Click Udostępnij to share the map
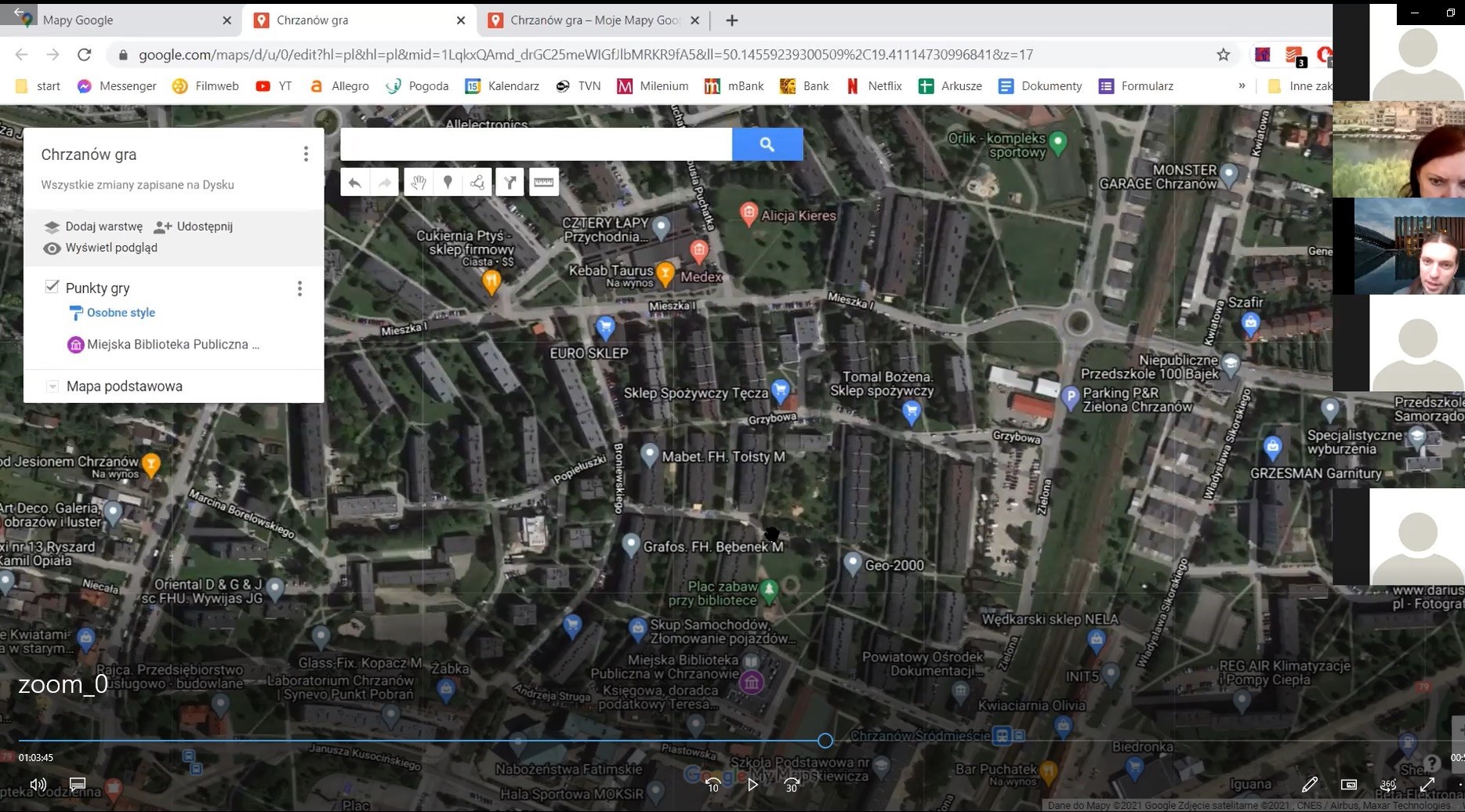Image resolution: width=1465 pixels, height=812 pixels. (x=194, y=227)
